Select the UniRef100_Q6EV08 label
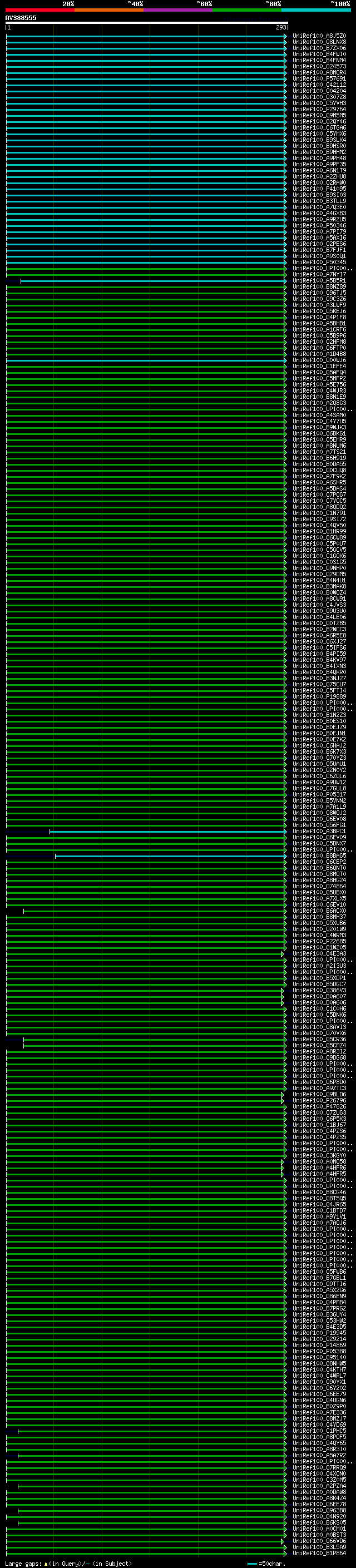The width and height of the screenshot is (356, 1568). [x=319, y=819]
